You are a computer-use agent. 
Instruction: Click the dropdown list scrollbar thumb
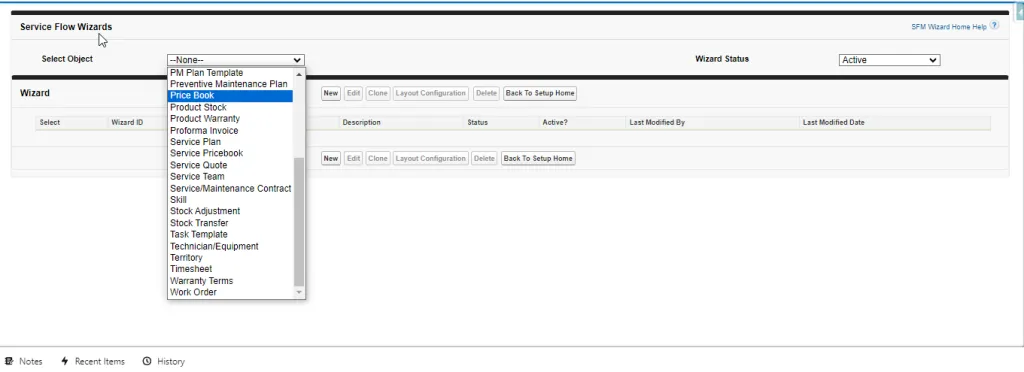299,221
